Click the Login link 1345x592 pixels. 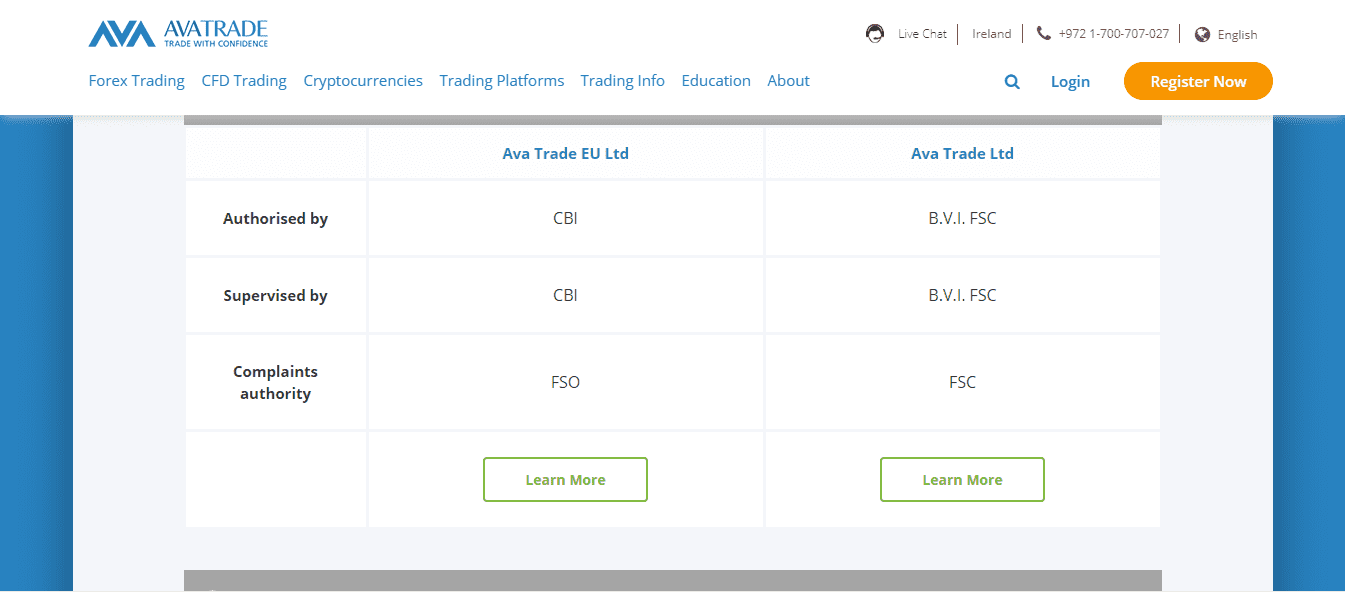coord(1070,82)
